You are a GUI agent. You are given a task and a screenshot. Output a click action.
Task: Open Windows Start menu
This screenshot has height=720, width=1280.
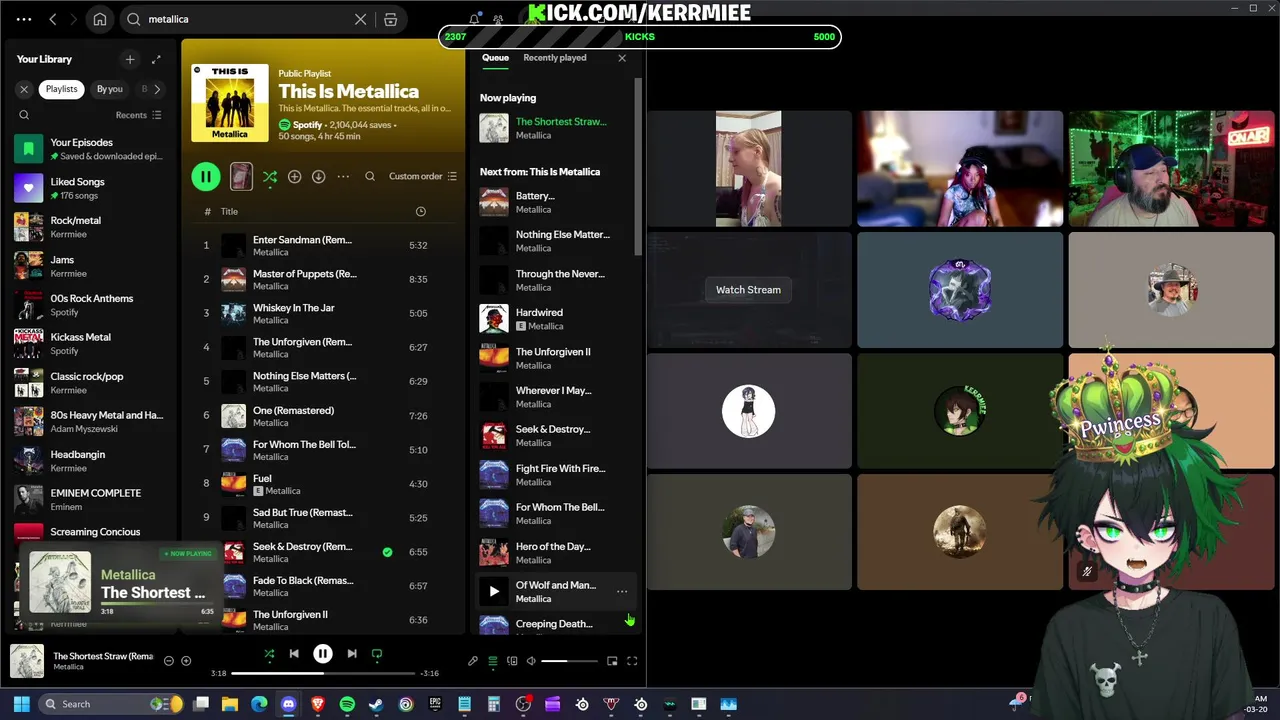[x=21, y=704]
